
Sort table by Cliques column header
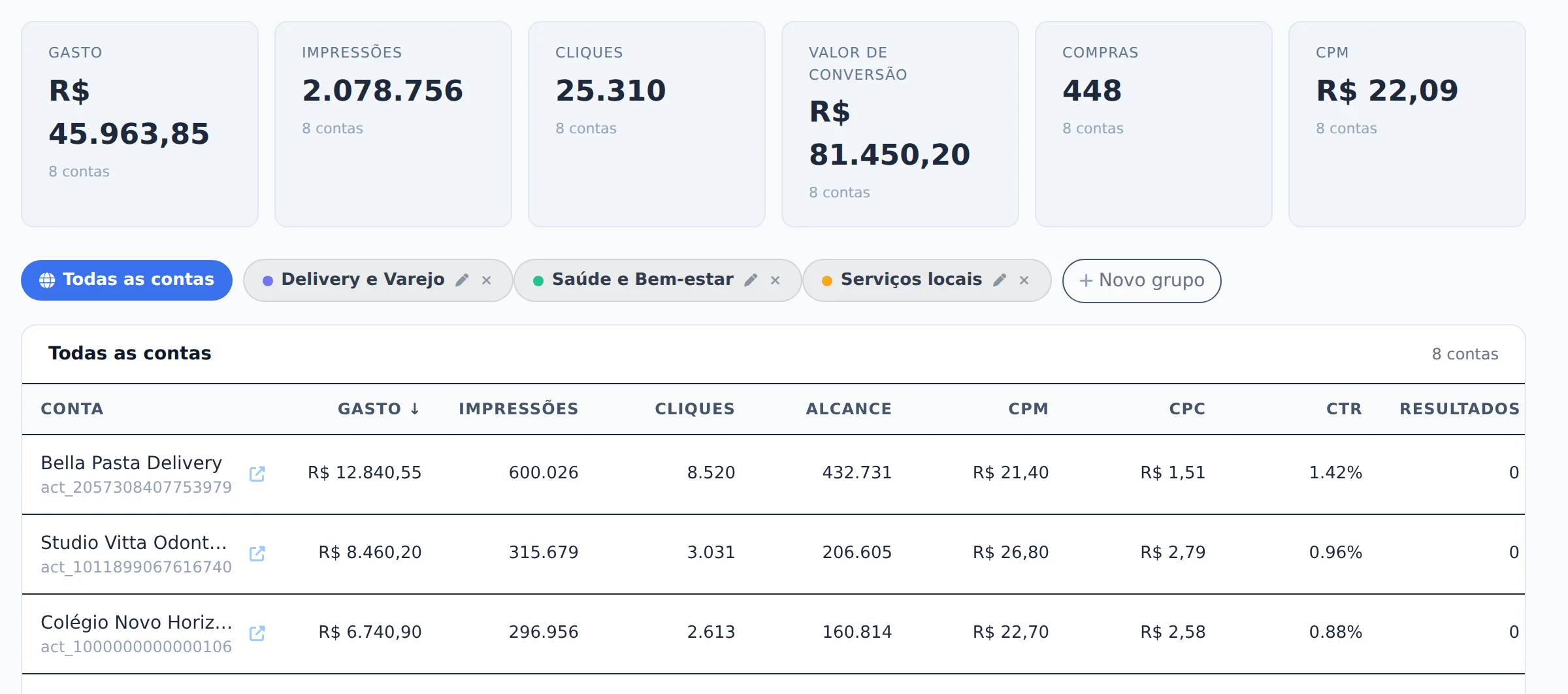click(694, 409)
